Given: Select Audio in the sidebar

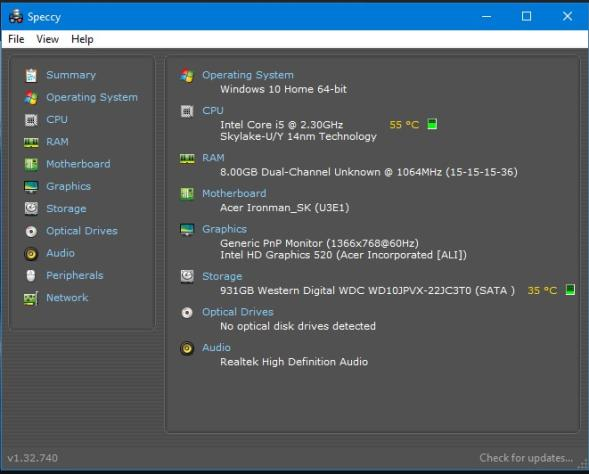Looking at the screenshot, I should click(60, 253).
